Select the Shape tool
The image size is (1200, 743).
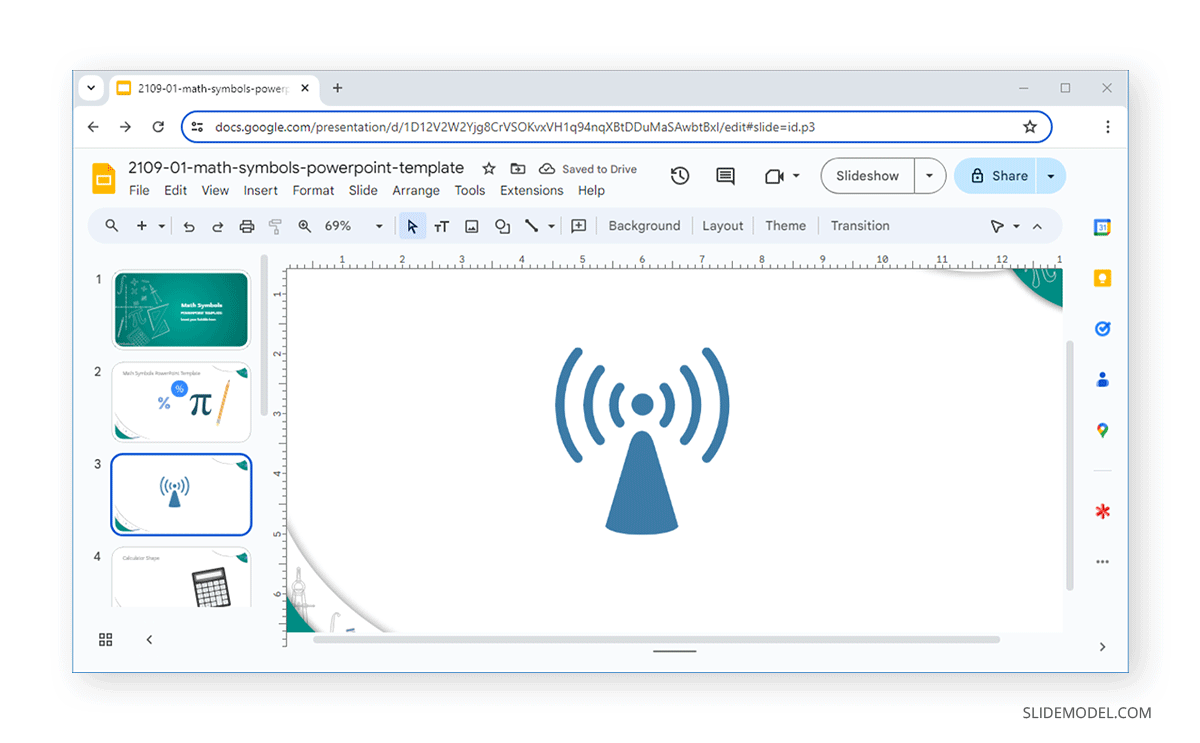pyautogui.click(x=502, y=226)
